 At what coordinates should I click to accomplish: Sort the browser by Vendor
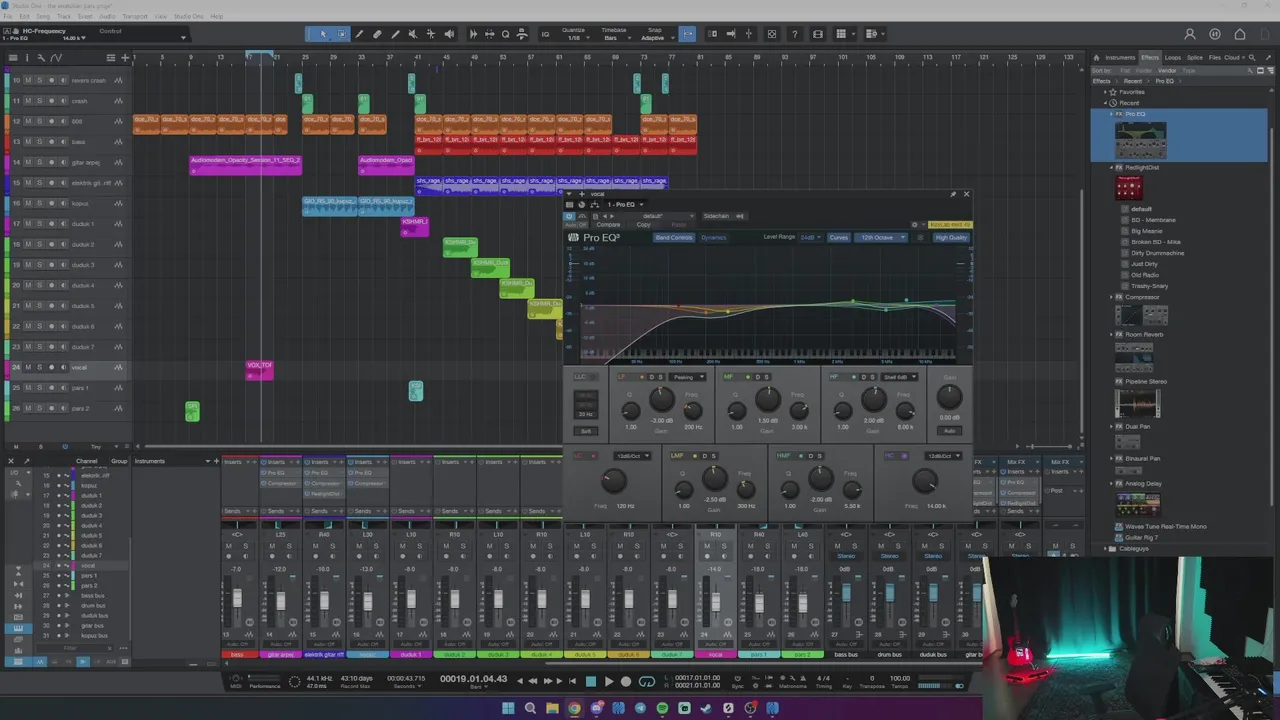click(x=1167, y=70)
